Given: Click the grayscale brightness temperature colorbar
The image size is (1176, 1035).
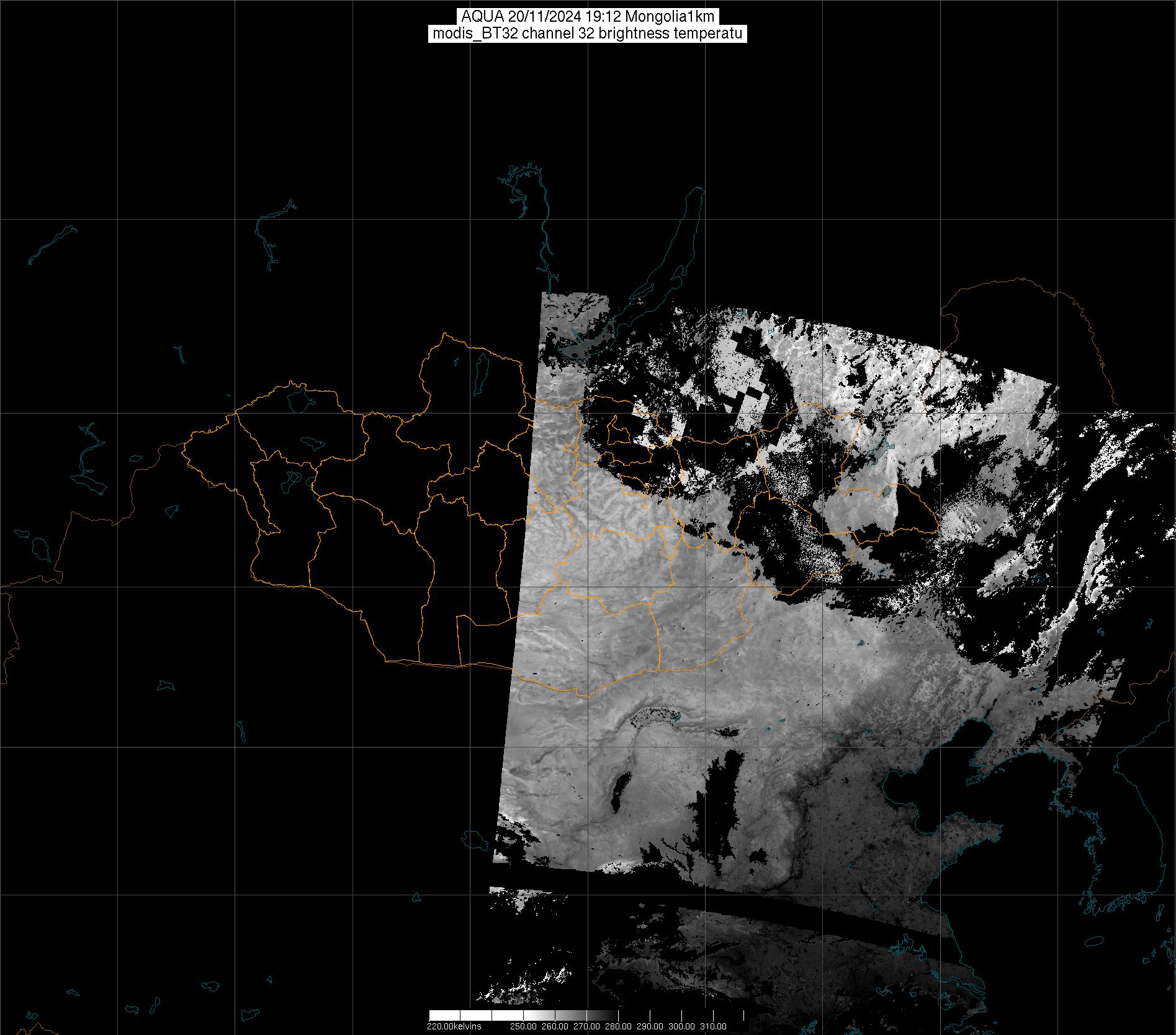Looking at the screenshot, I should [586, 1016].
